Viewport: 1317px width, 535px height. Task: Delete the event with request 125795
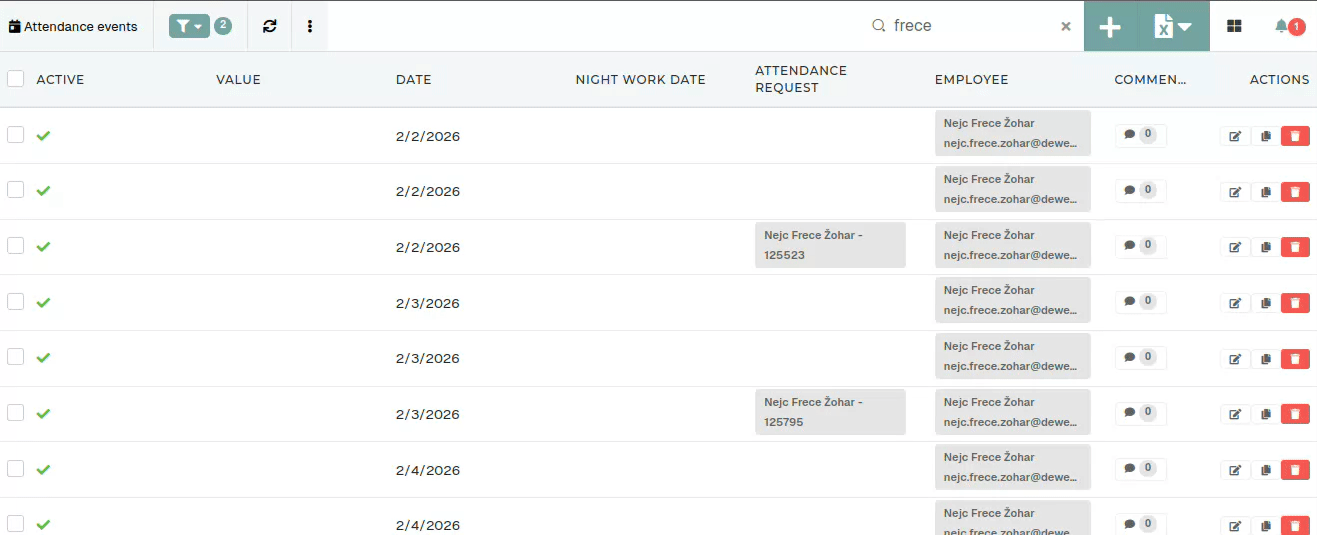(1295, 414)
